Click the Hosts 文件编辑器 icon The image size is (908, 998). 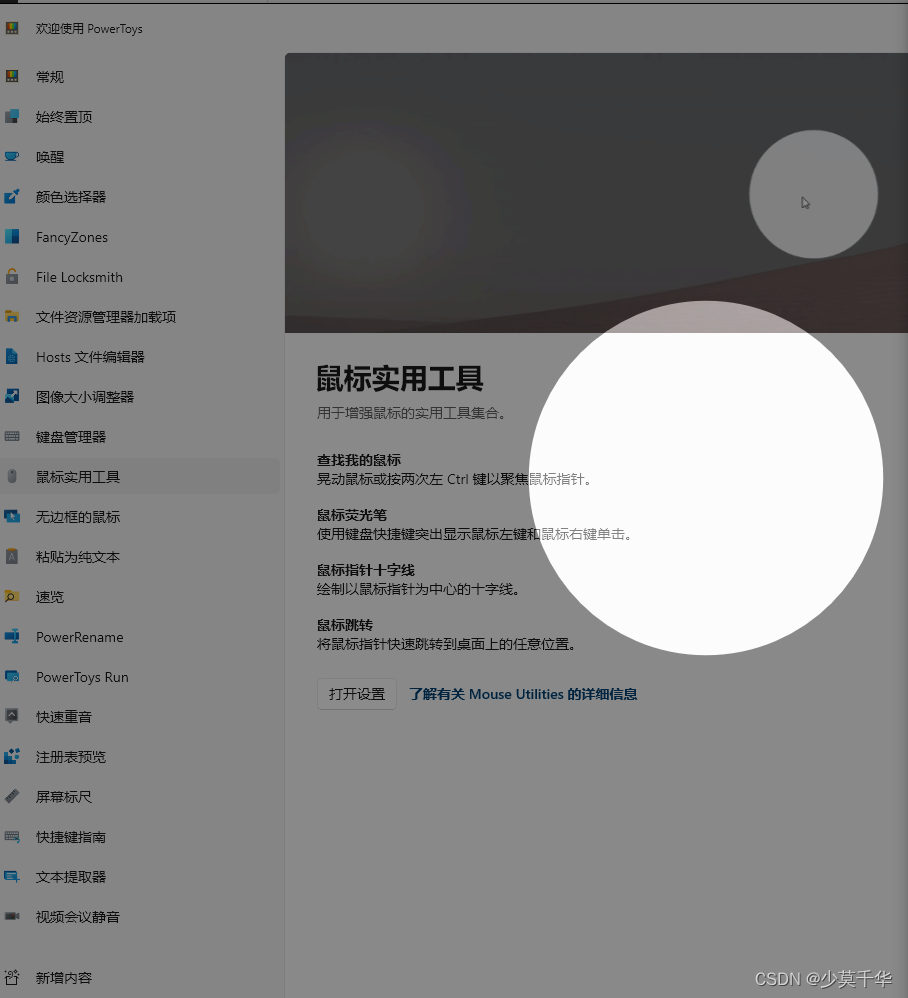[11, 356]
